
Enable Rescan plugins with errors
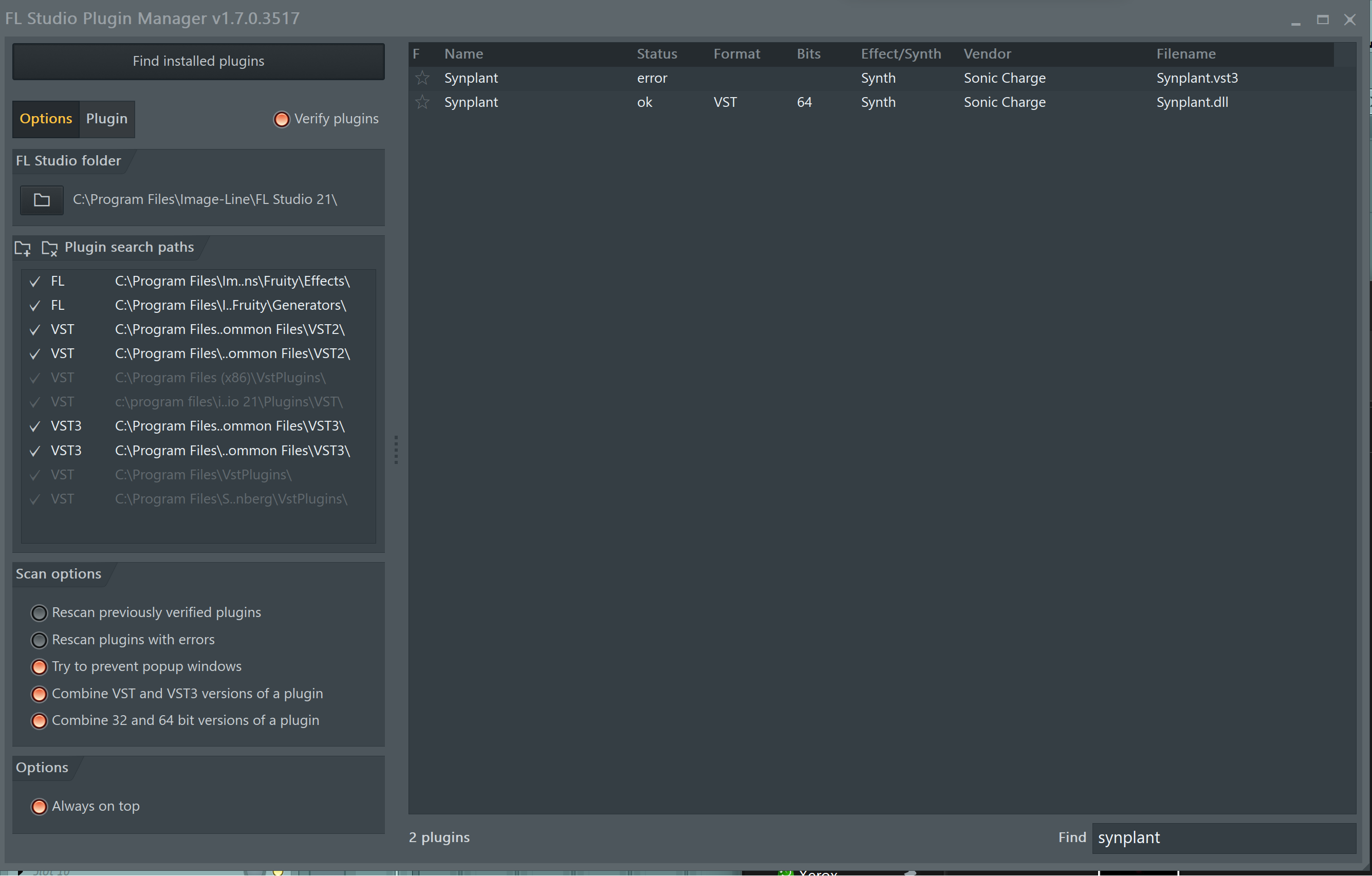(x=40, y=640)
